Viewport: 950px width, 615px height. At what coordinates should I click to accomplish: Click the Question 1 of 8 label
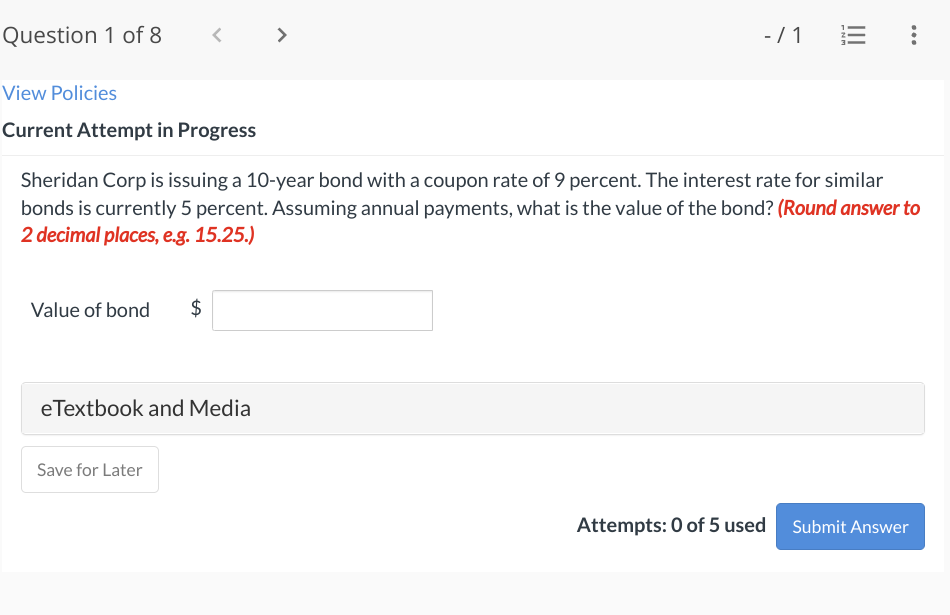(82, 36)
